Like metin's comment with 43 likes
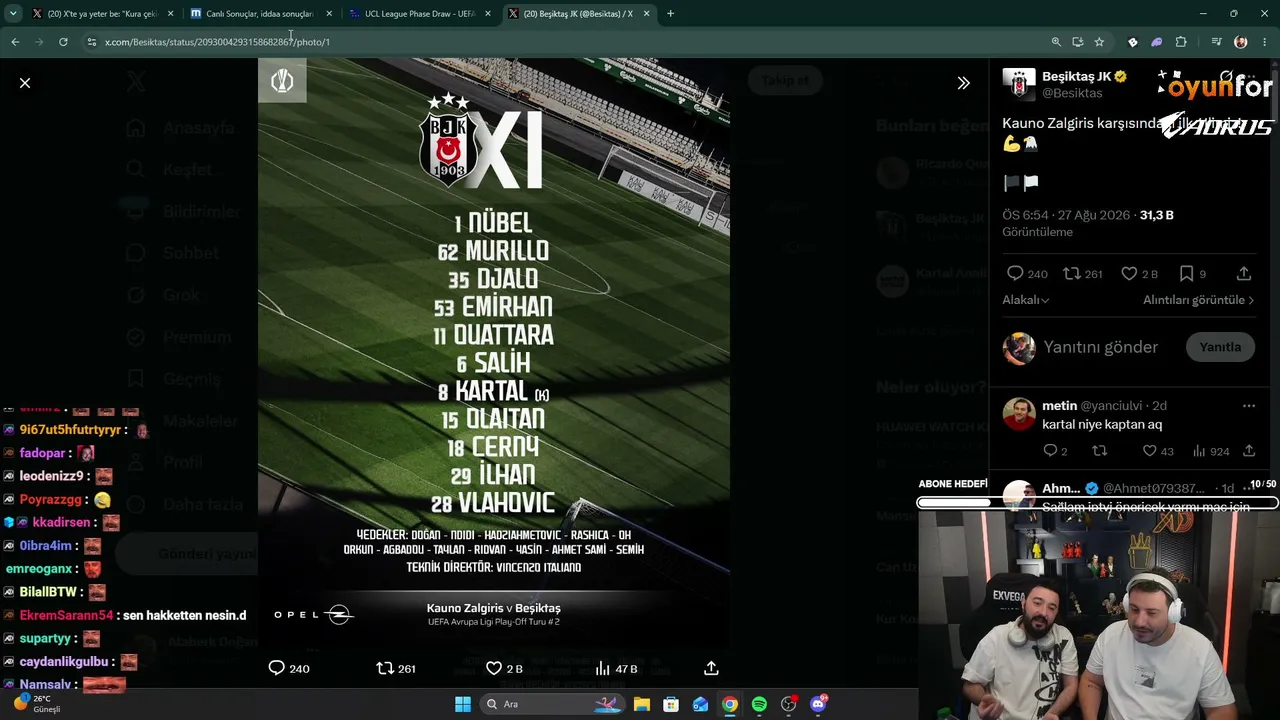This screenshot has width=1280, height=720. pos(1149,451)
